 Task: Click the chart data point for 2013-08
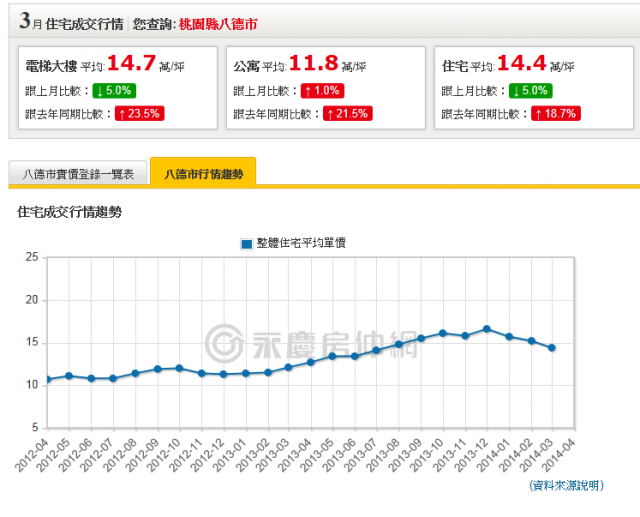click(399, 344)
